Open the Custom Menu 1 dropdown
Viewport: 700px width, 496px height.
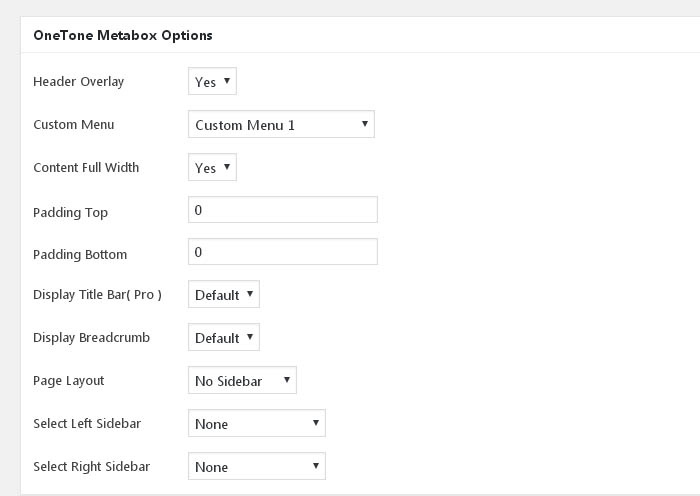pyautogui.click(x=281, y=124)
